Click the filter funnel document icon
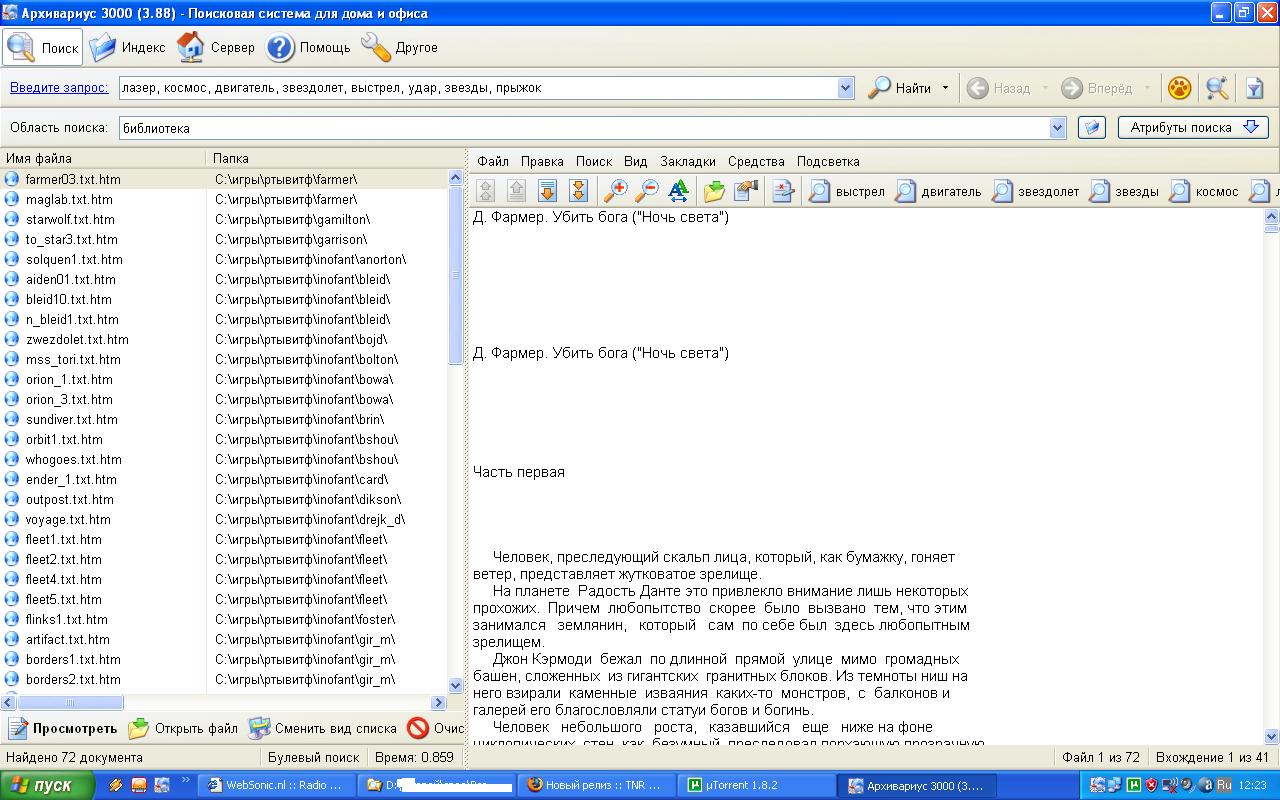Screen dimensions: 1280x800 pyautogui.click(x=1254, y=88)
